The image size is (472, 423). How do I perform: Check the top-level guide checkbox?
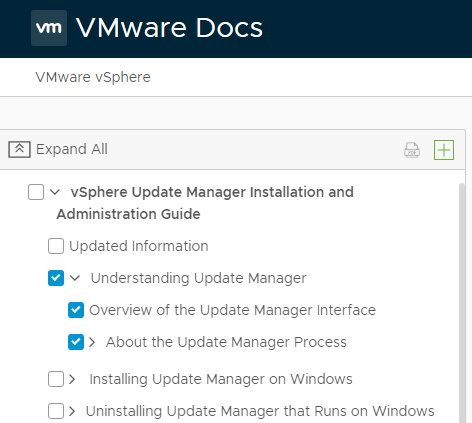coord(36,192)
